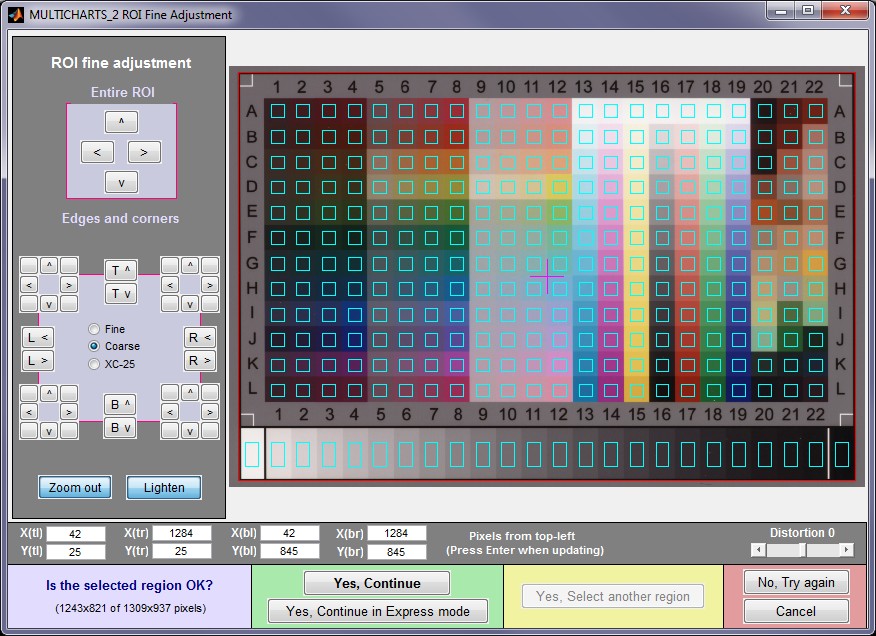Choose Yes, Continue in Express mode
This screenshot has height=636, width=876.
click(x=378, y=611)
